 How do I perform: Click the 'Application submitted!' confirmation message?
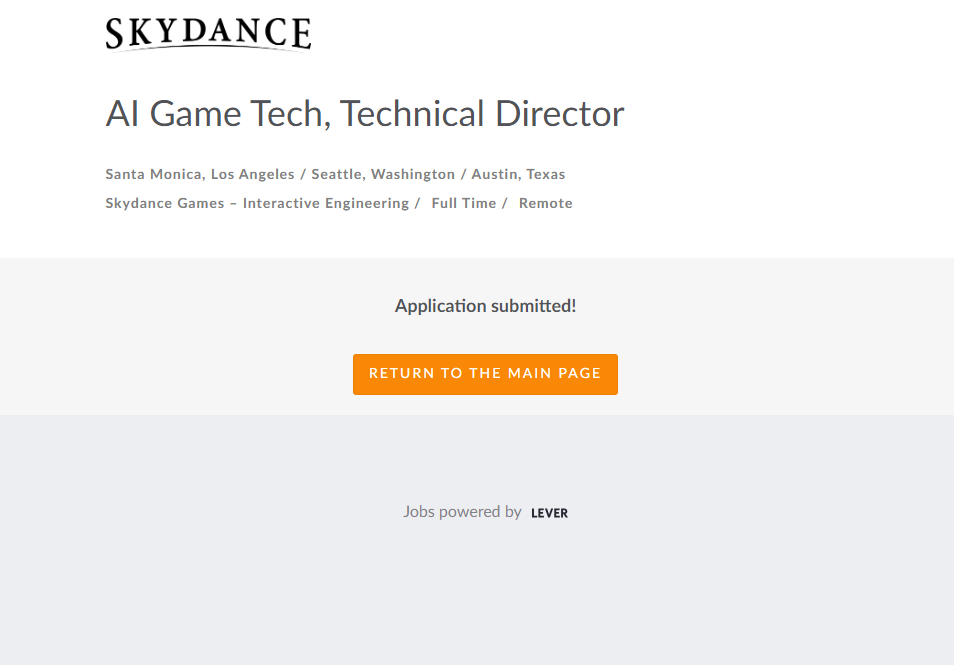pyautogui.click(x=485, y=306)
